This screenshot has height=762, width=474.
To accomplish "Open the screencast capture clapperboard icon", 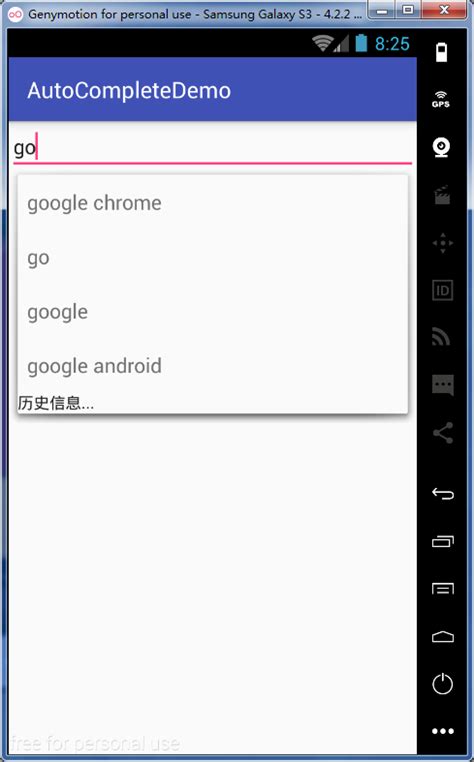I will tap(442, 195).
